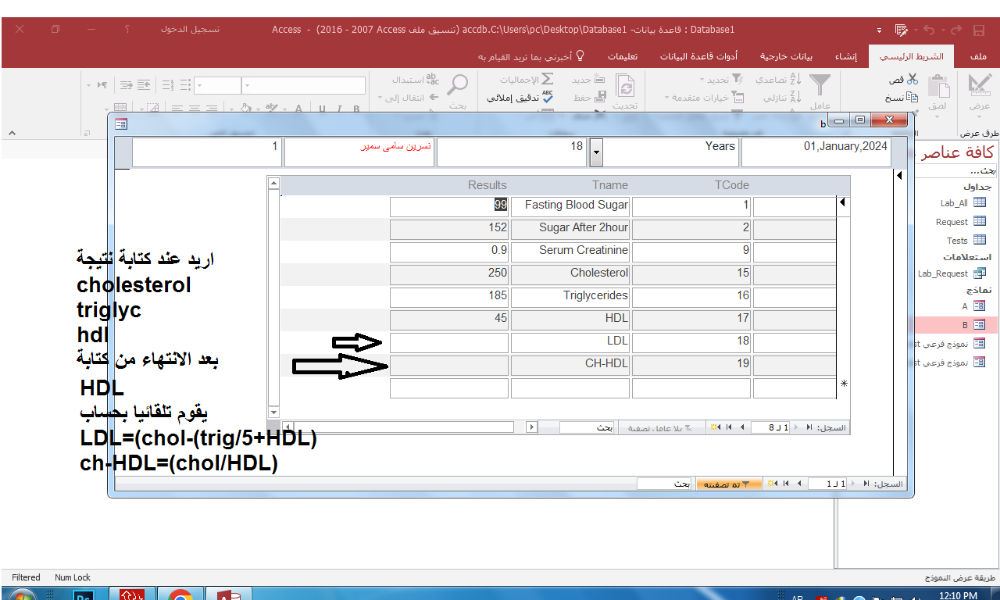Collapse ribbon with chevron arrow
The width and height of the screenshot is (1000, 600).
11,133
